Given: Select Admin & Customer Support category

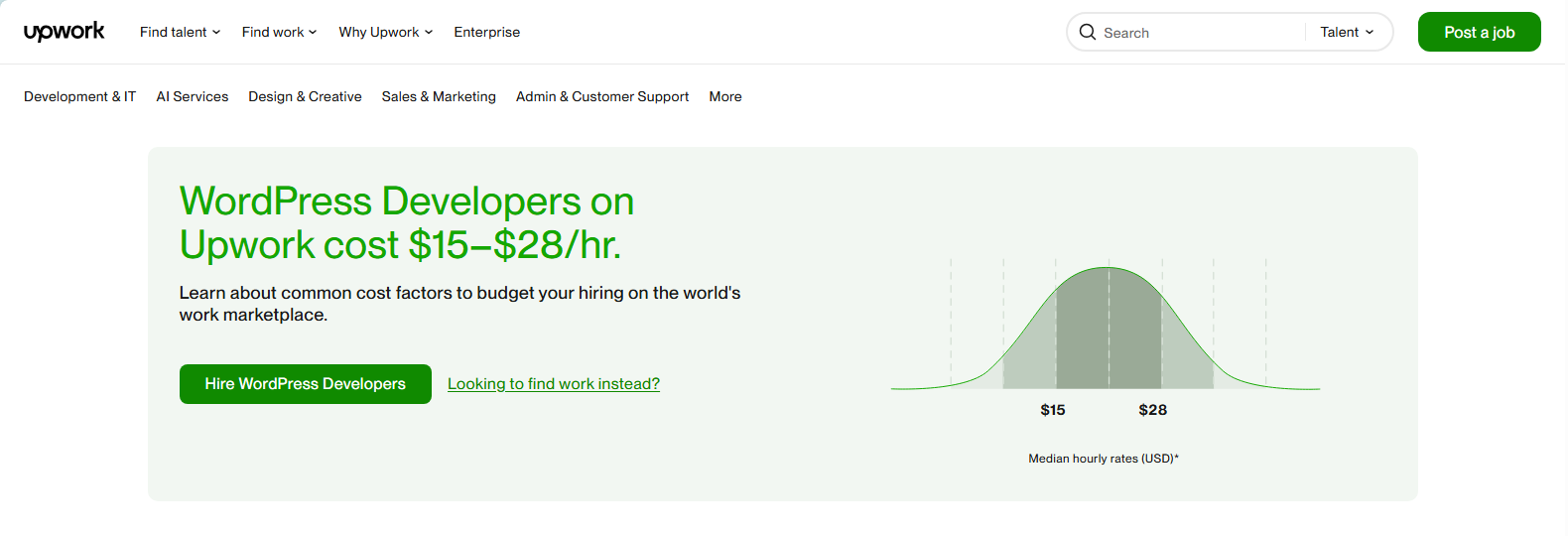Looking at the screenshot, I should (602, 96).
